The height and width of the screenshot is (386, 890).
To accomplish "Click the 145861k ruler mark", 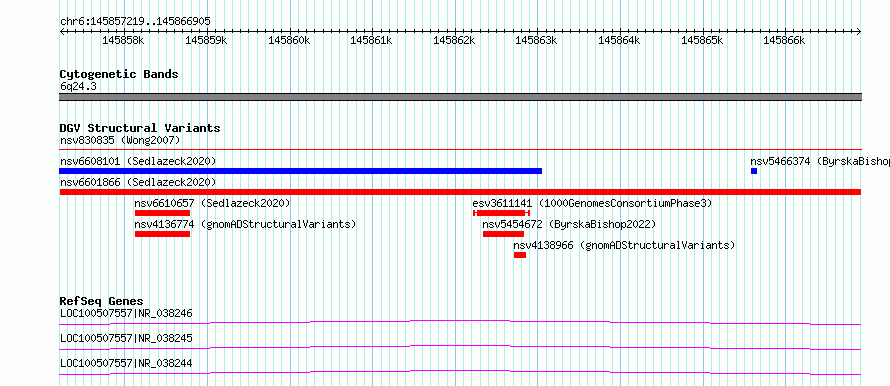I will [x=371, y=41].
